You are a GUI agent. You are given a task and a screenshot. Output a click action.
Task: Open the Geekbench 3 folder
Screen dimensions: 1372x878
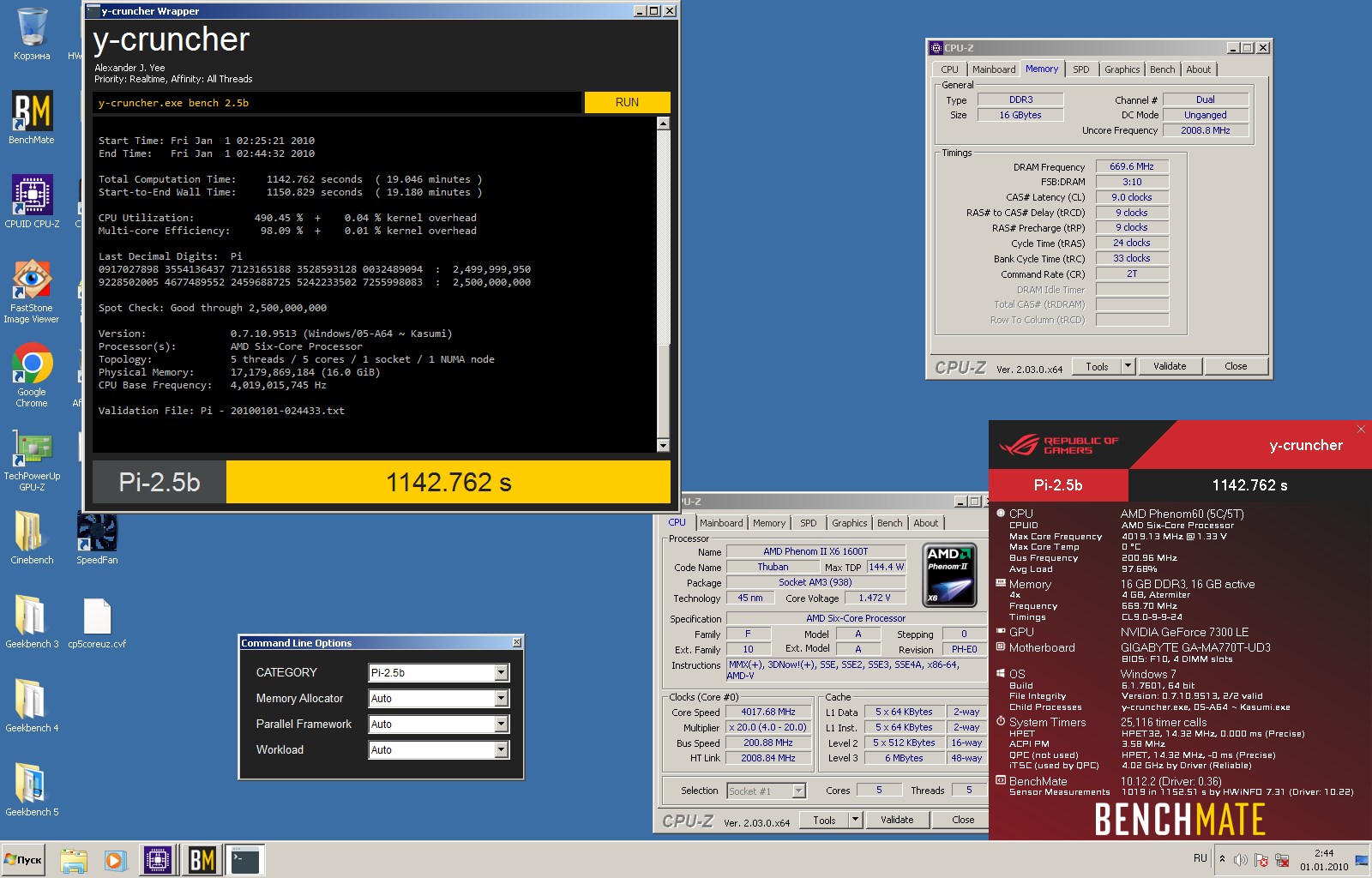tap(32, 622)
